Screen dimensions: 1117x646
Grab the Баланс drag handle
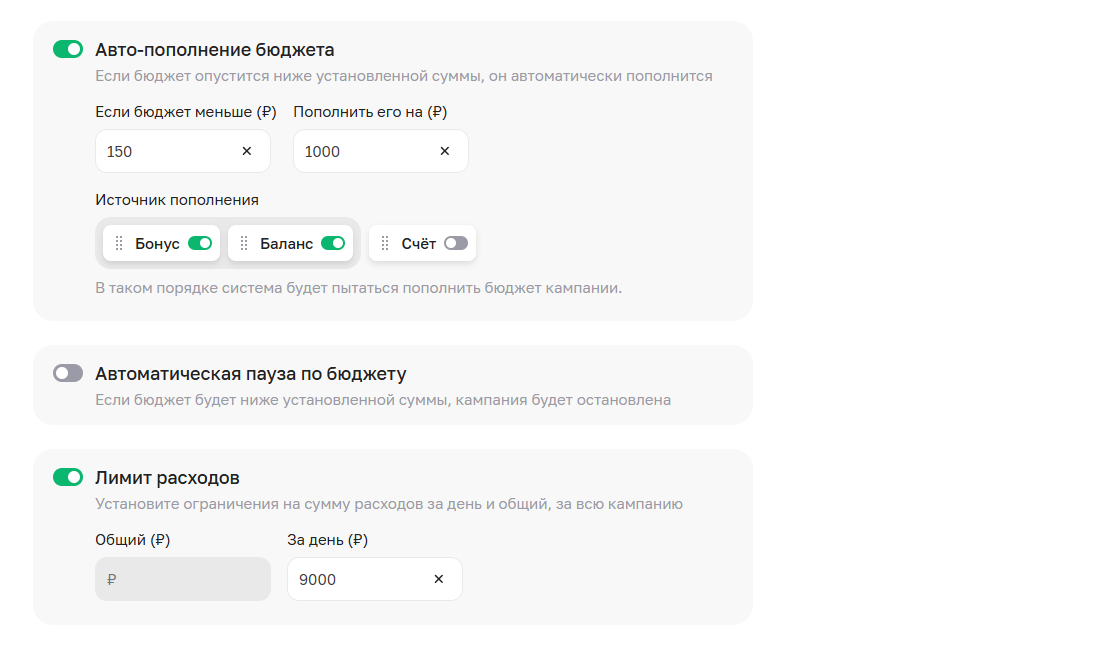(x=244, y=243)
